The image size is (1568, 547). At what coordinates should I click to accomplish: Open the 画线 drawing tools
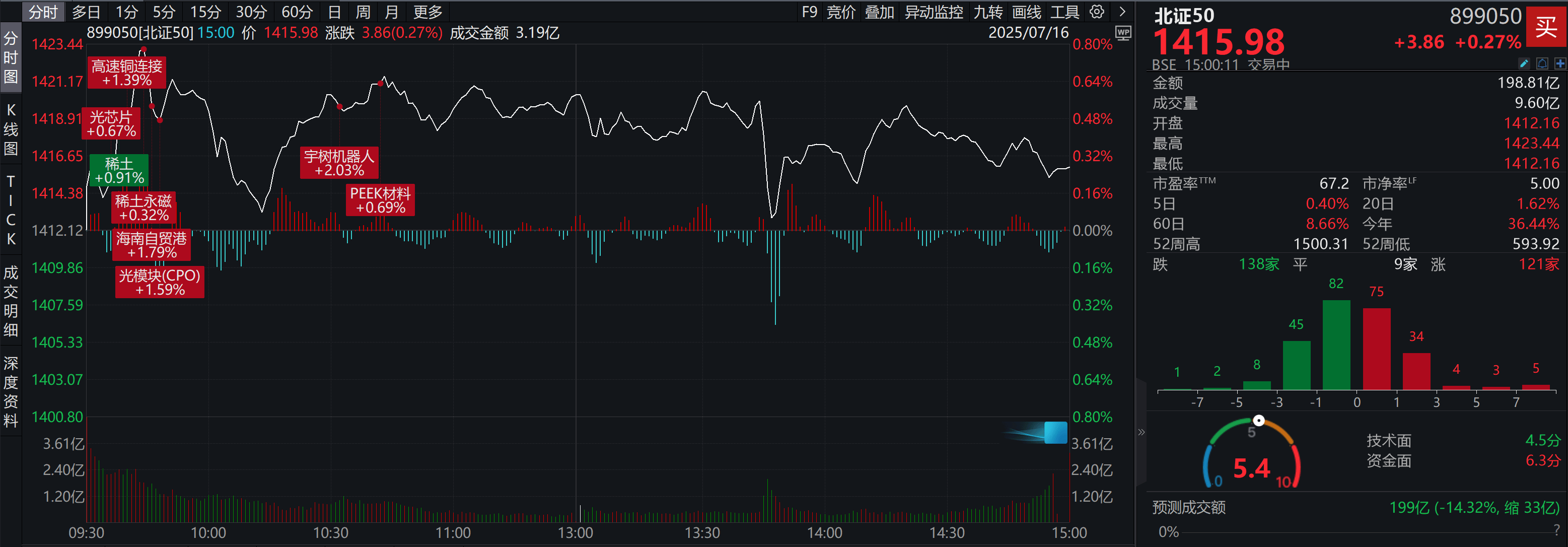pyautogui.click(x=1026, y=12)
